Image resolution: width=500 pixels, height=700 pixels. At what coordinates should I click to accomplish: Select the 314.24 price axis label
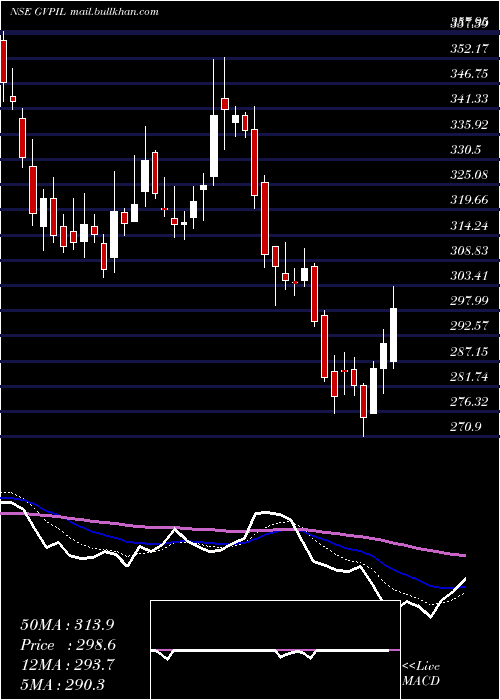(x=469, y=226)
